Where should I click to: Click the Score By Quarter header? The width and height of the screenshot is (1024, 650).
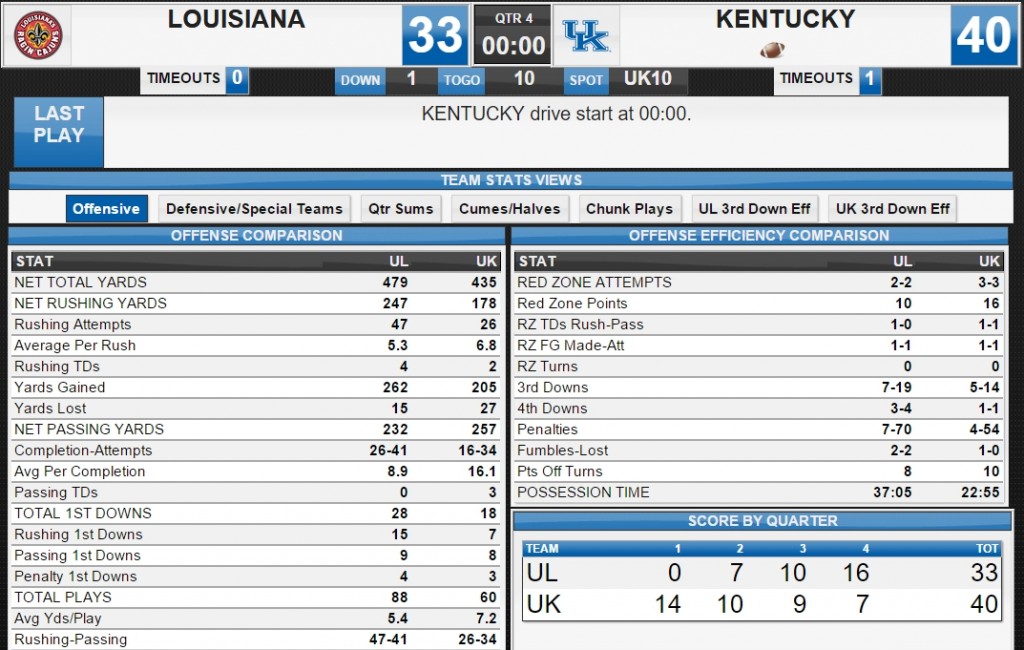click(x=762, y=521)
